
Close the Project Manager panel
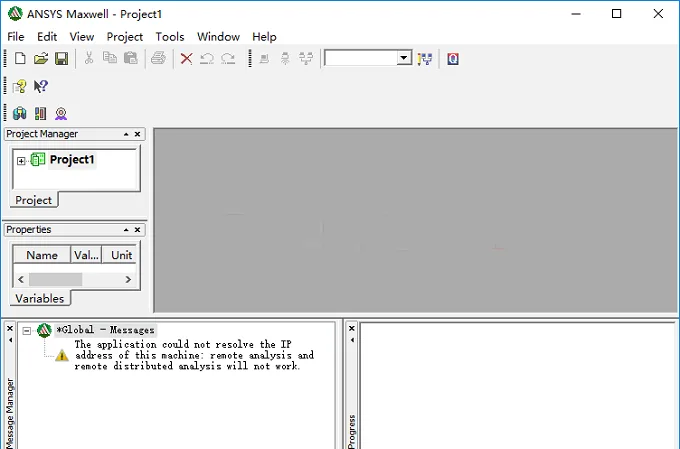[137, 134]
